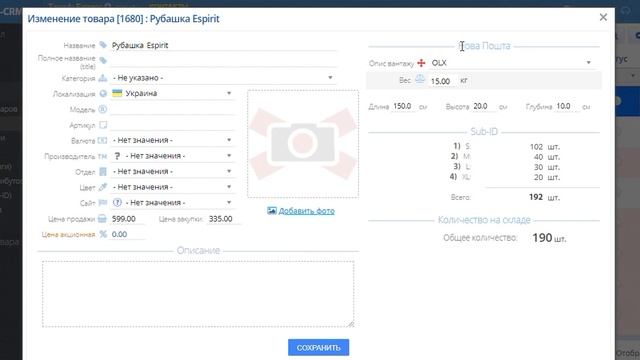
Task: Click the percent icon beside Цена акционная
Action: [103, 234]
